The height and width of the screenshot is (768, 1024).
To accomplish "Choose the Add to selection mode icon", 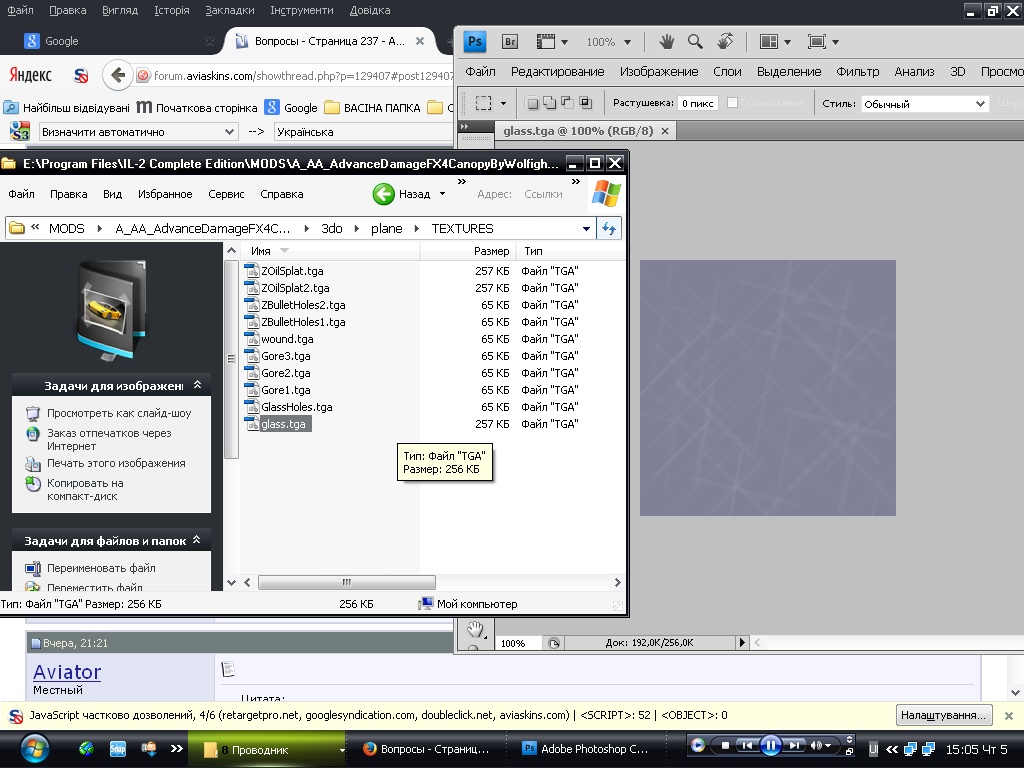I will tap(548, 103).
